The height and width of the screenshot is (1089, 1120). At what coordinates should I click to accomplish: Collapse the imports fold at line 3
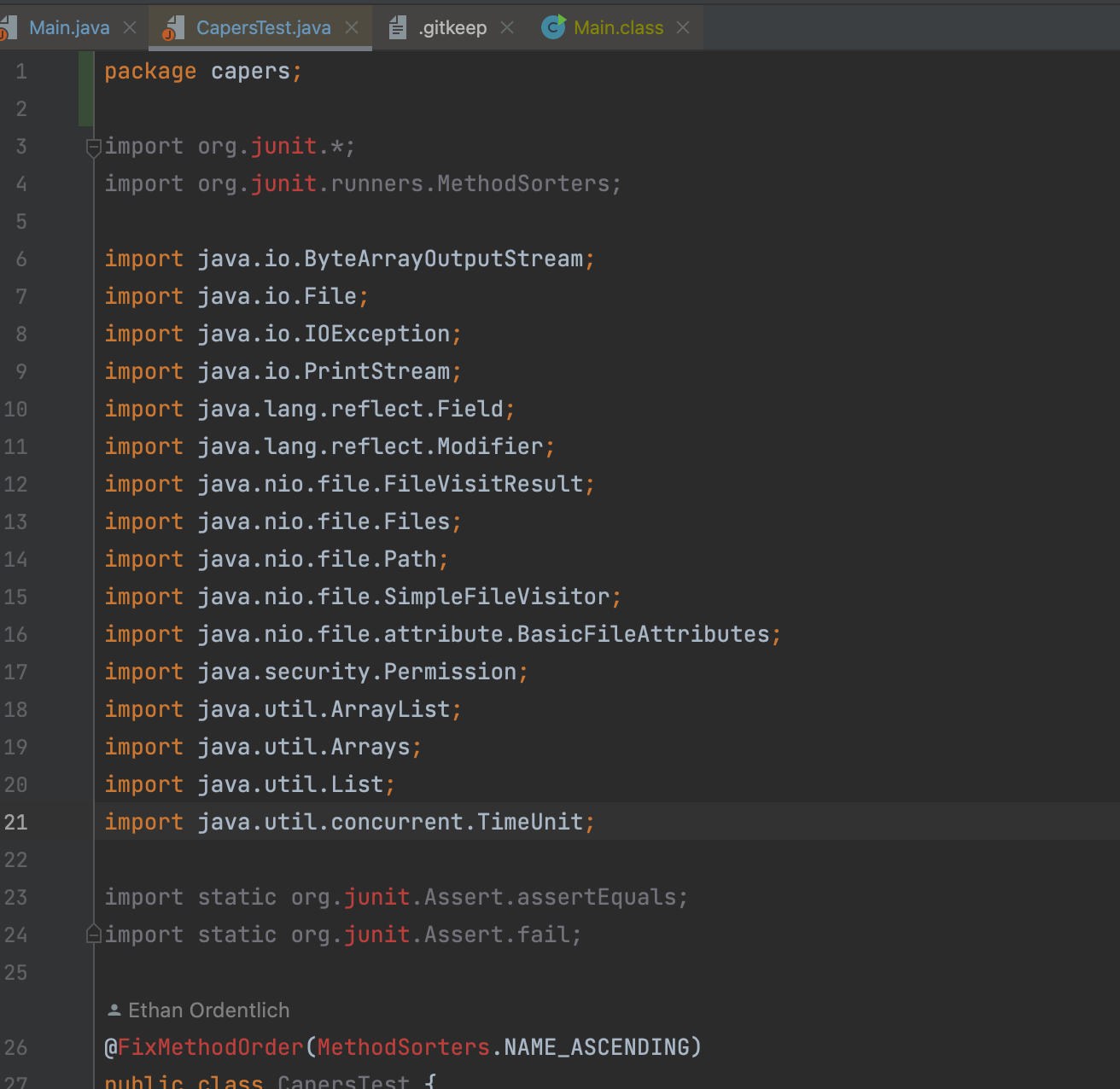(94, 147)
